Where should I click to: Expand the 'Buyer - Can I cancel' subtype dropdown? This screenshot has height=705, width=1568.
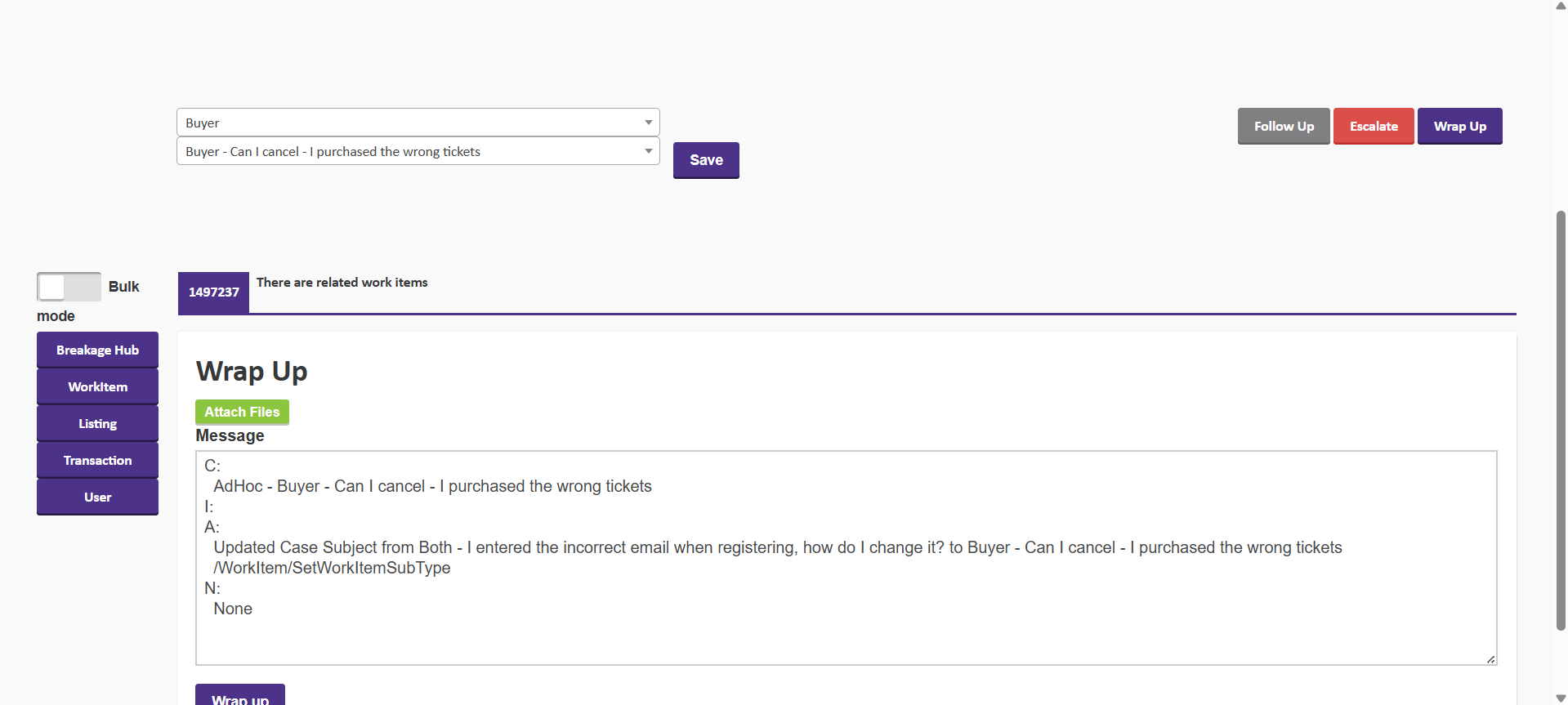[418, 151]
